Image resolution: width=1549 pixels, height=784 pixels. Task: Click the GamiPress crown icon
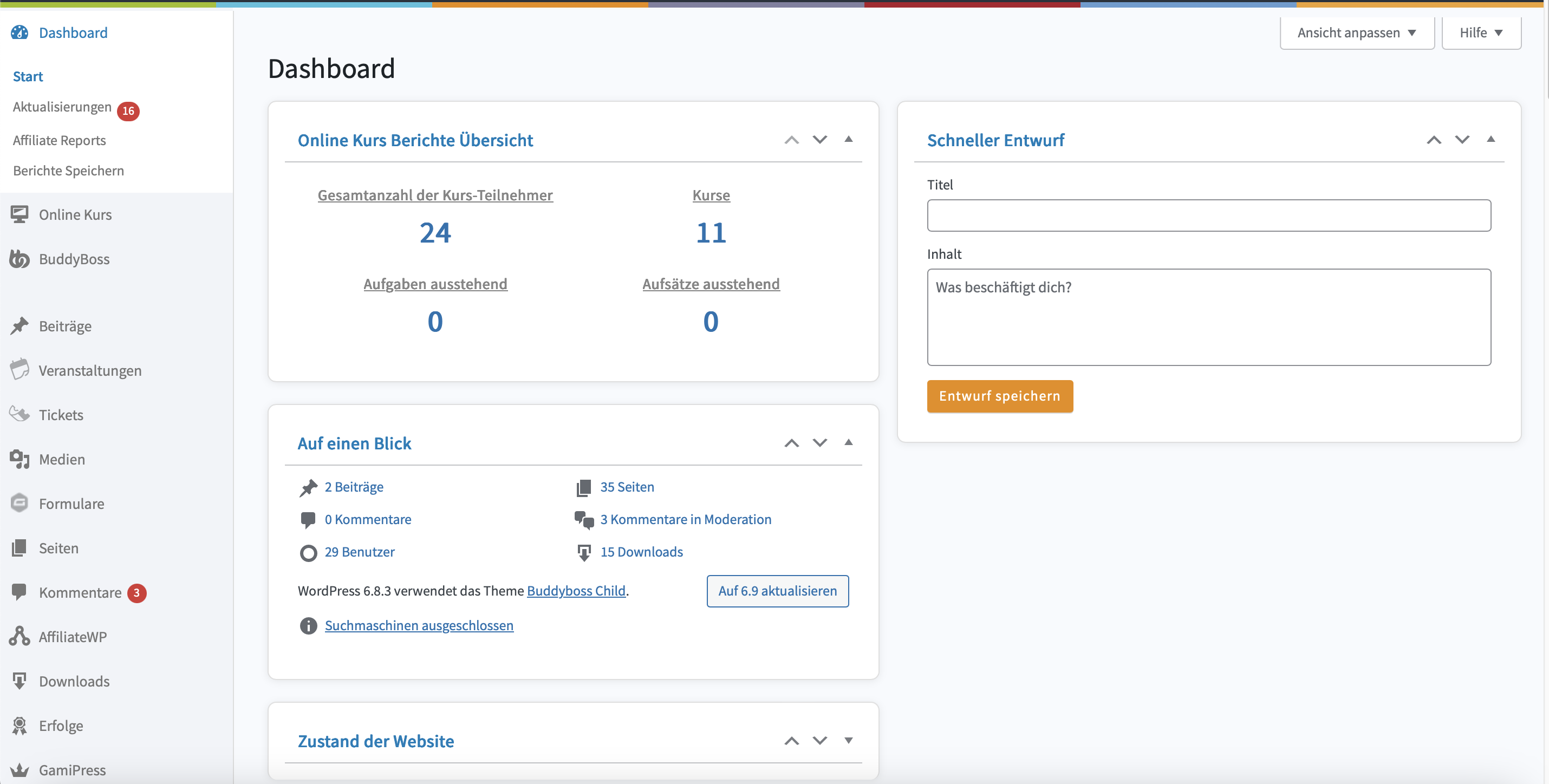[19, 769]
